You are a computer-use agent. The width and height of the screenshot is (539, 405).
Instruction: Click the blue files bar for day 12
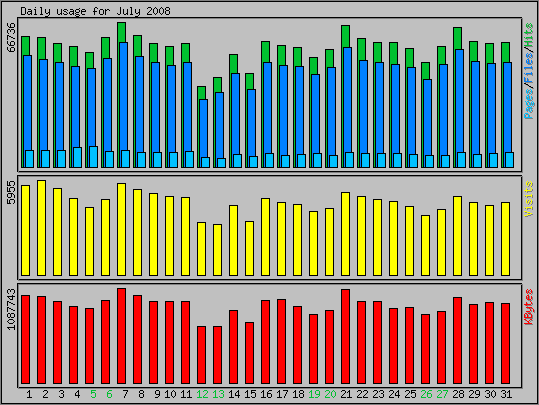click(203, 128)
